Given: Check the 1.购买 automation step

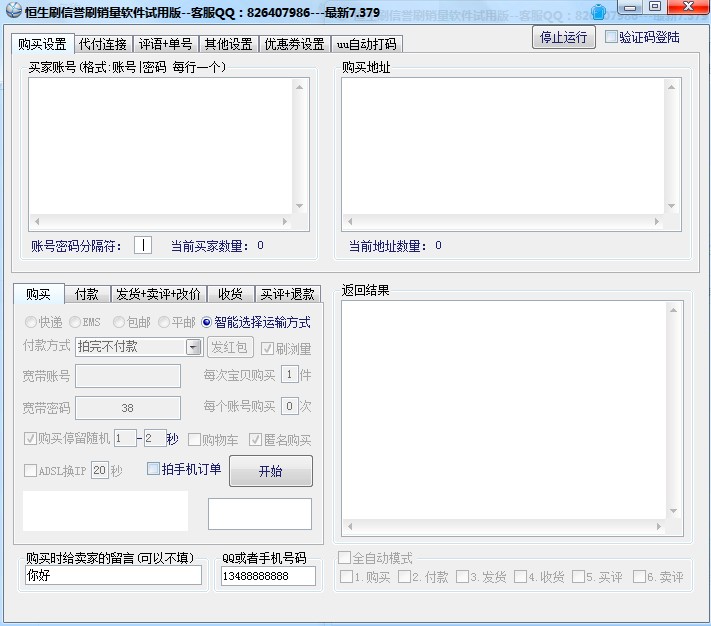Looking at the screenshot, I should pyautogui.click(x=346, y=576).
